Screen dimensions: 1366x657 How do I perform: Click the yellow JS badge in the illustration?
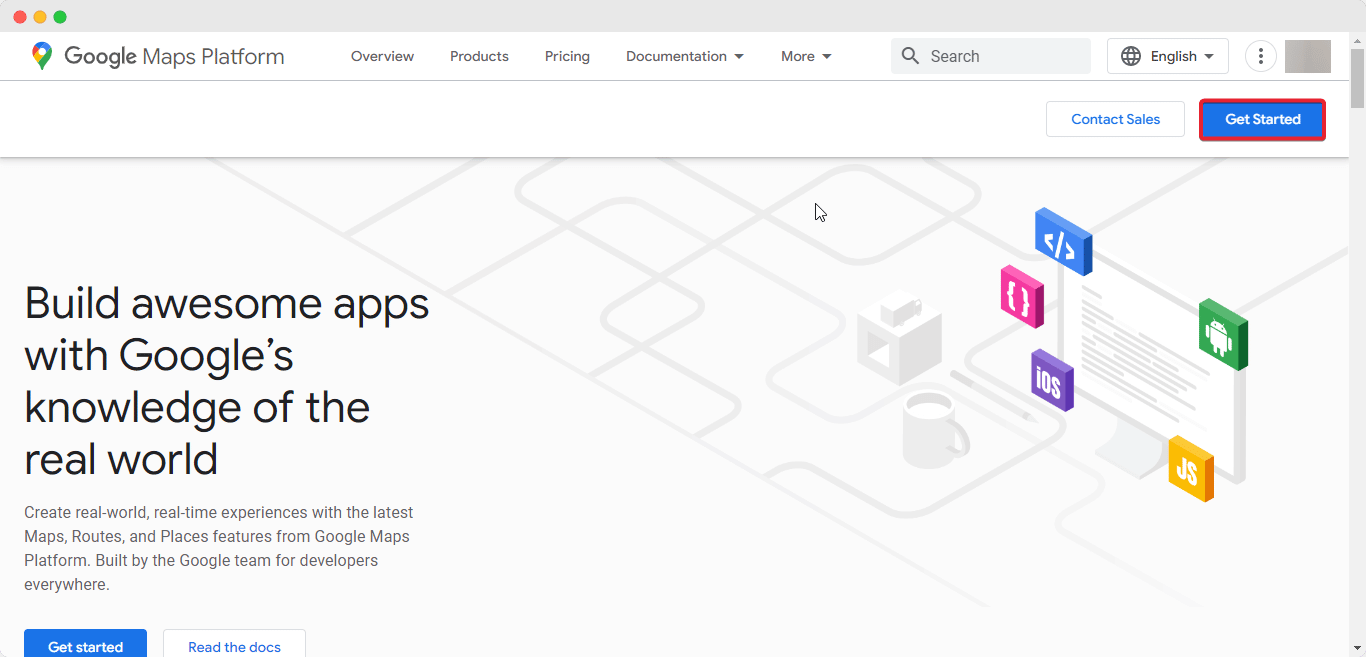coord(1192,468)
